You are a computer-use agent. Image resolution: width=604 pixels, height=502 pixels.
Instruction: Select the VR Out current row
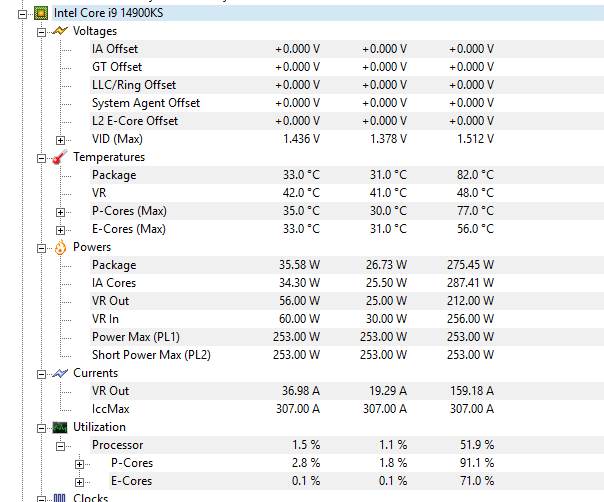(347, 391)
